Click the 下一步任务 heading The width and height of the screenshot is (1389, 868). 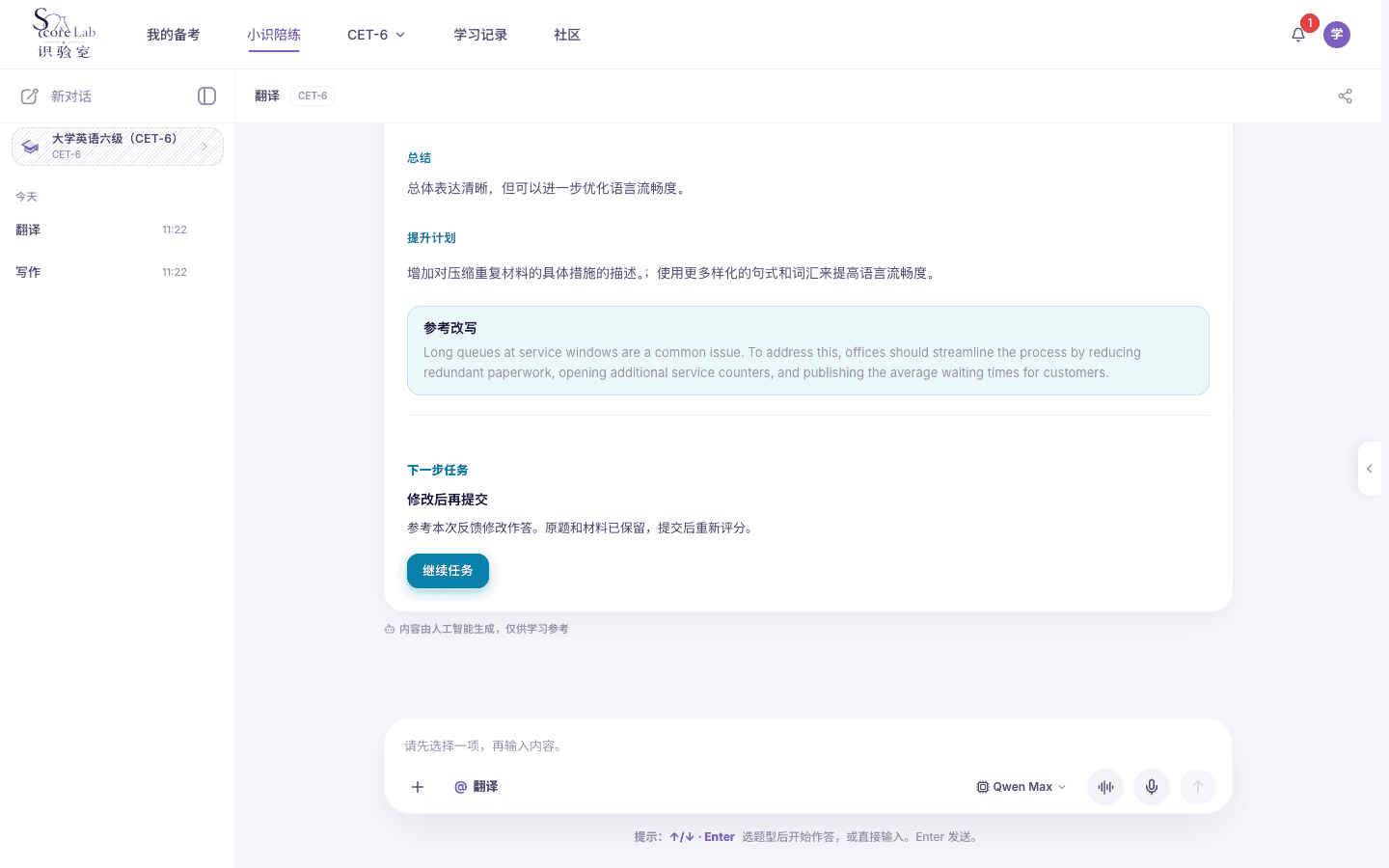(x=438, y=471)
